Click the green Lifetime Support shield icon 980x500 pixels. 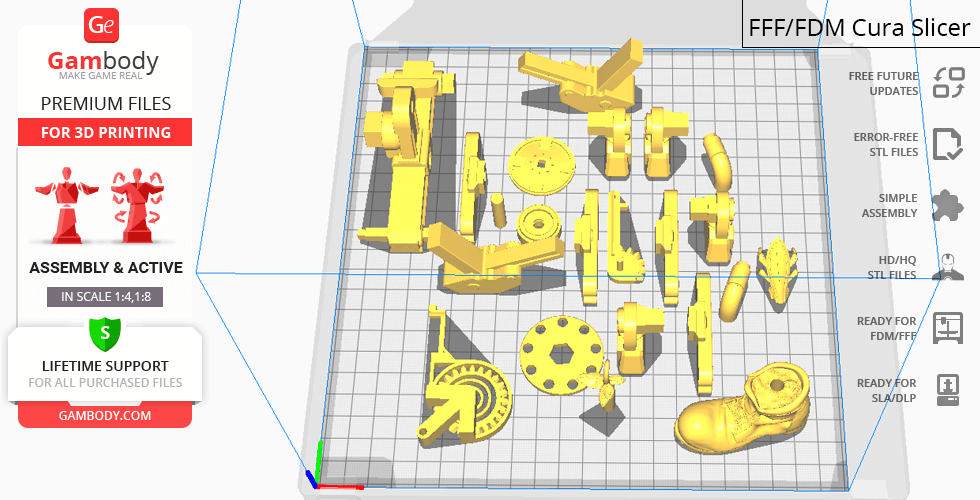pyautogui.click(x=104, y=332)
